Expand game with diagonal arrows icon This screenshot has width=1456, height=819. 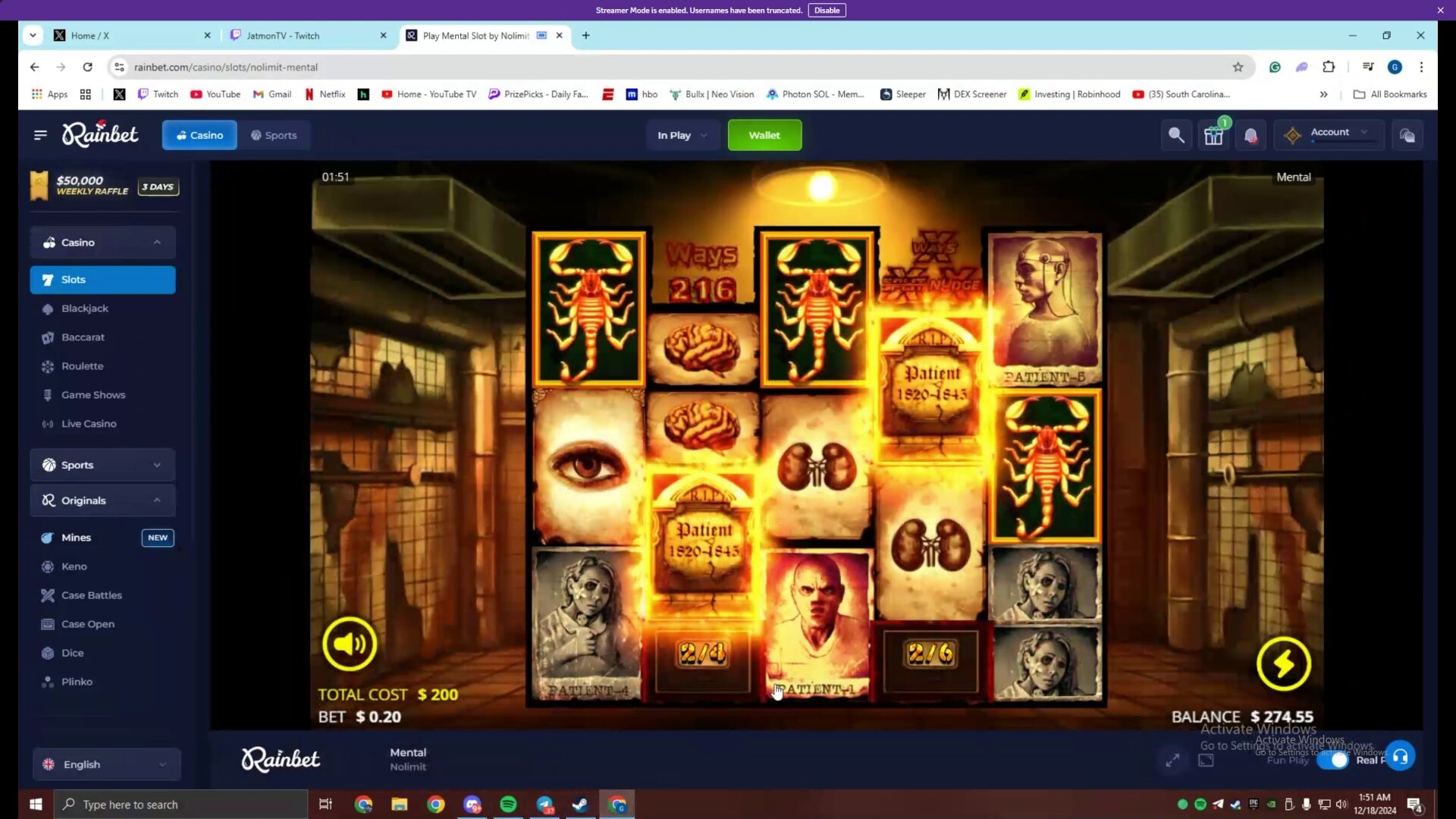coord(1172,760)
